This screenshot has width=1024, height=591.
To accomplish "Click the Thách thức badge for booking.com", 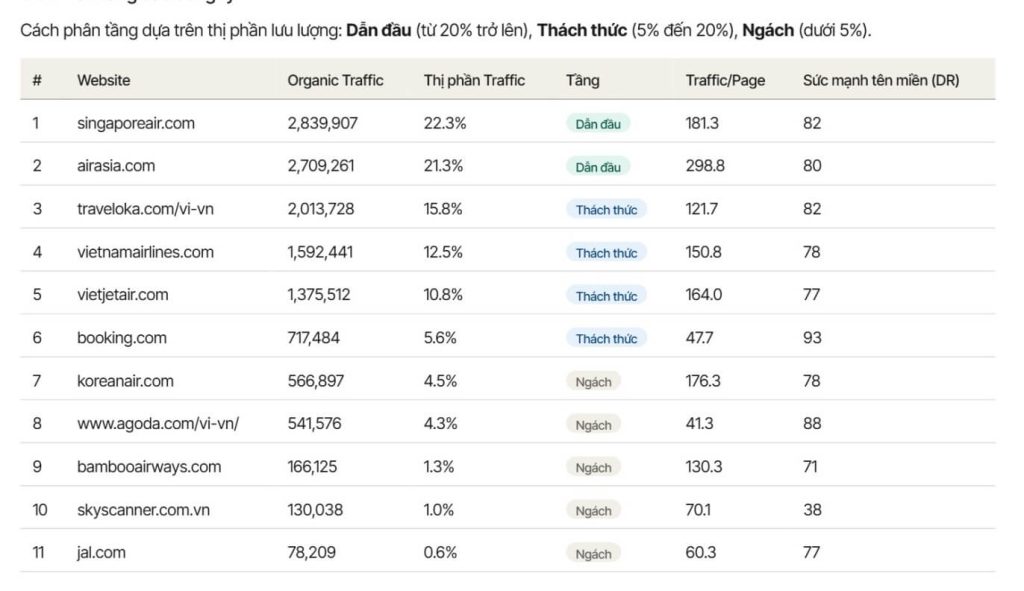I will click(606, 338).
